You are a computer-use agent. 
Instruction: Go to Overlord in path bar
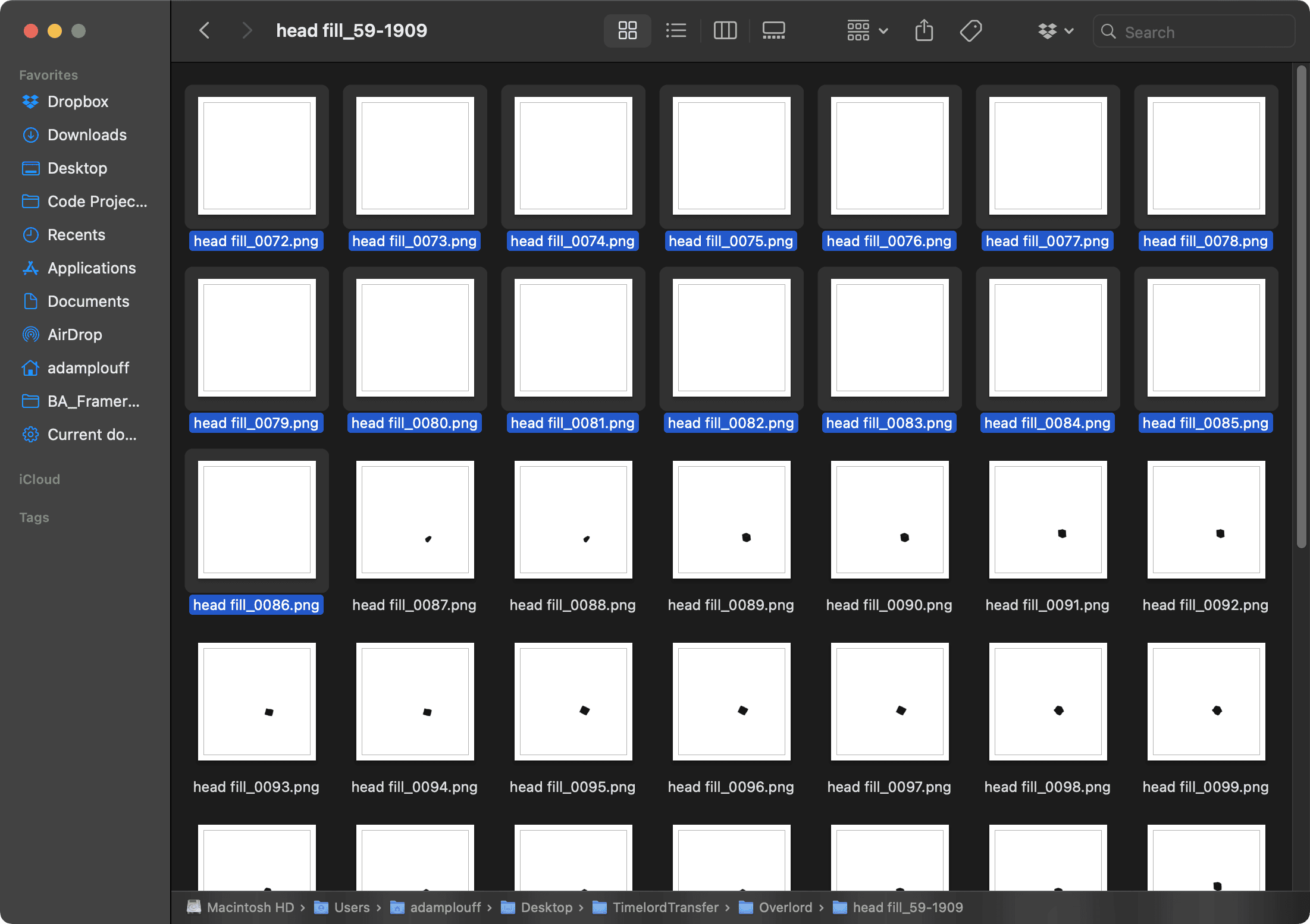point(785,907)
